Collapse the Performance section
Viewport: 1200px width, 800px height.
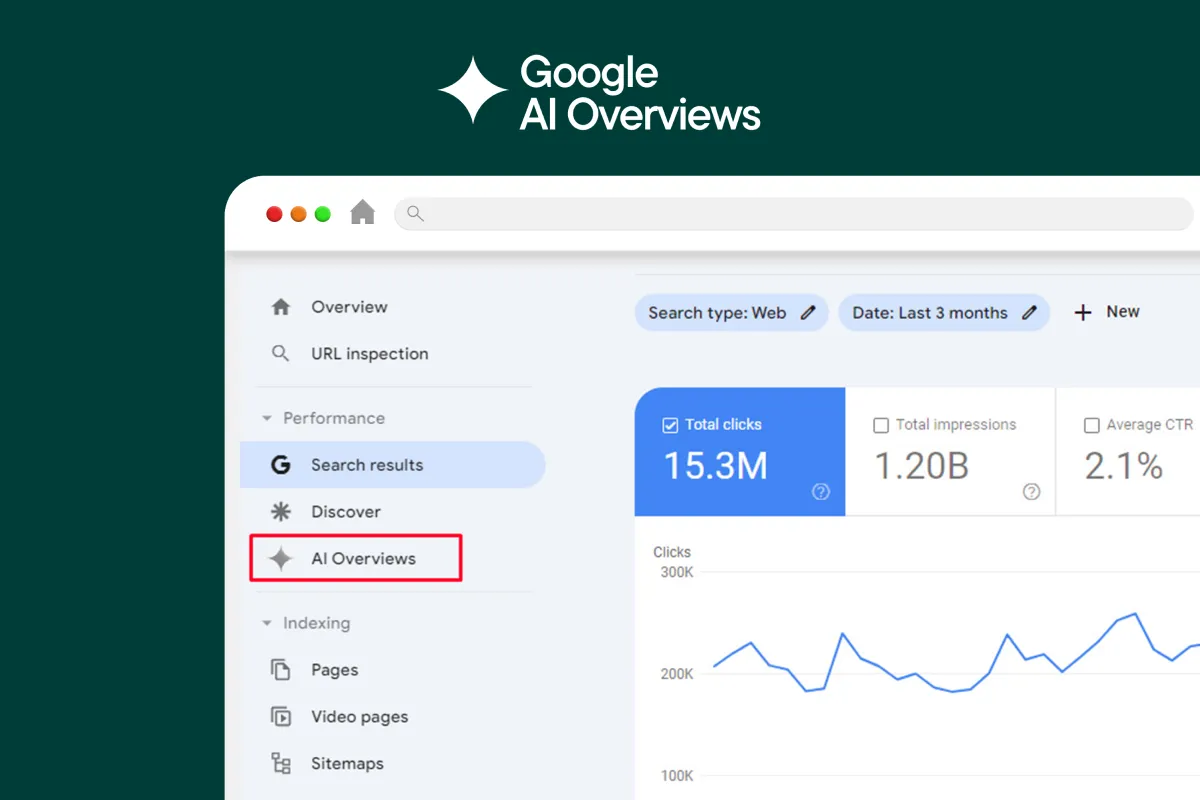(x=267, y=418)
